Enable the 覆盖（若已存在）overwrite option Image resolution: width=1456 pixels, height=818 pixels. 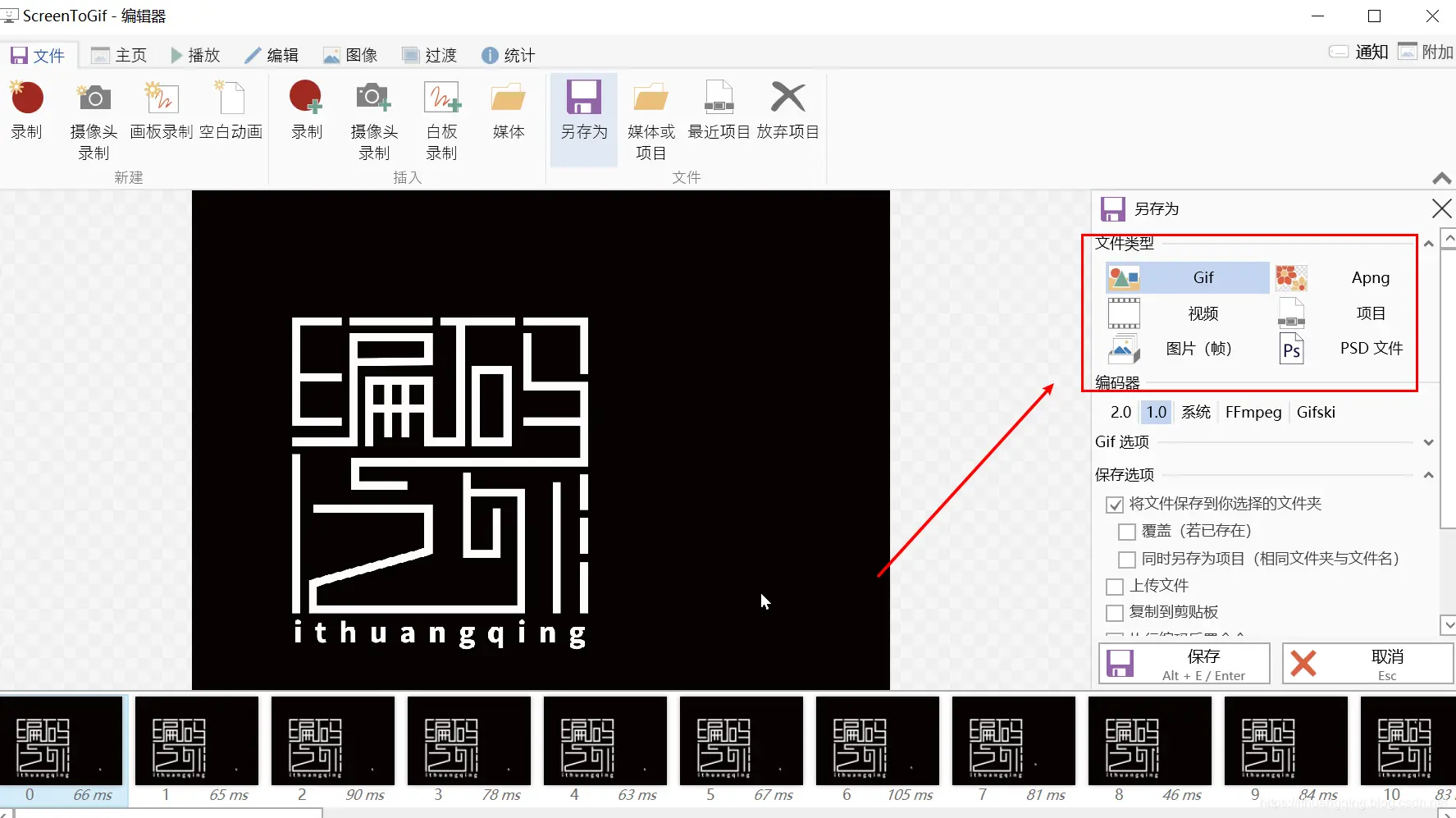click(1128, 531)
